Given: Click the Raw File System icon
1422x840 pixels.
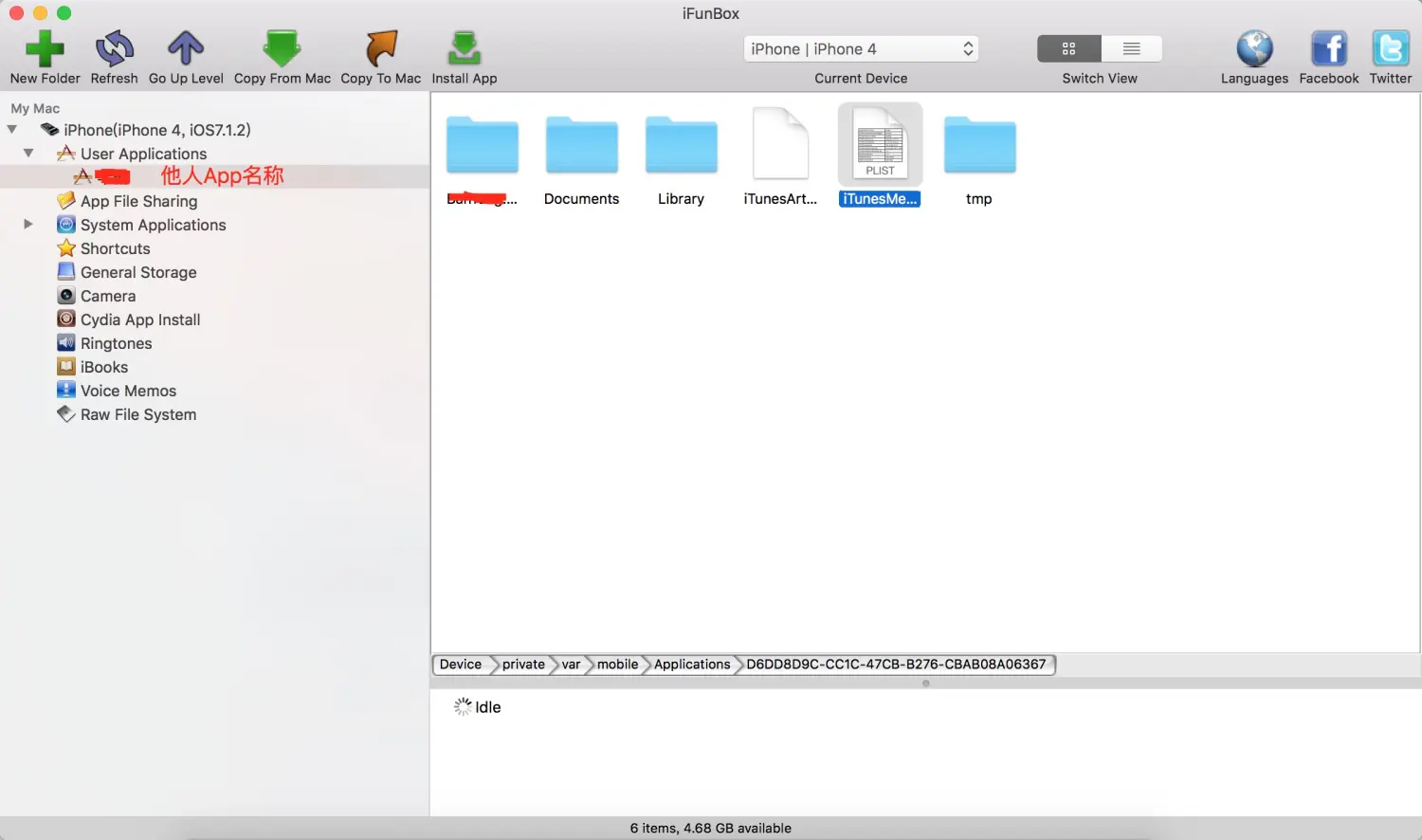Looking at the screenshot, I should 66,413.
